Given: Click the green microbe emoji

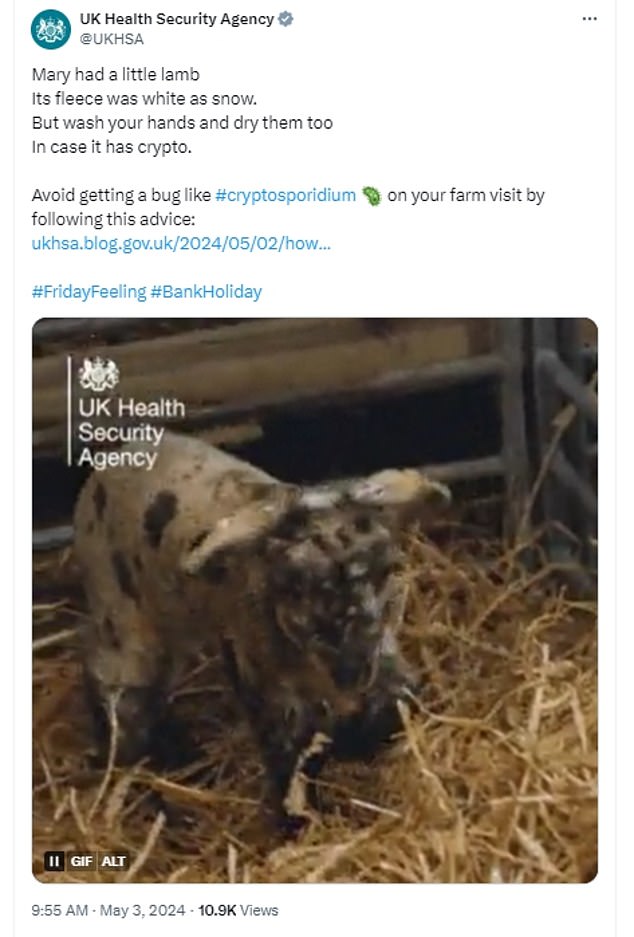Looking at the screenshot, I should [x=371, y=195].
